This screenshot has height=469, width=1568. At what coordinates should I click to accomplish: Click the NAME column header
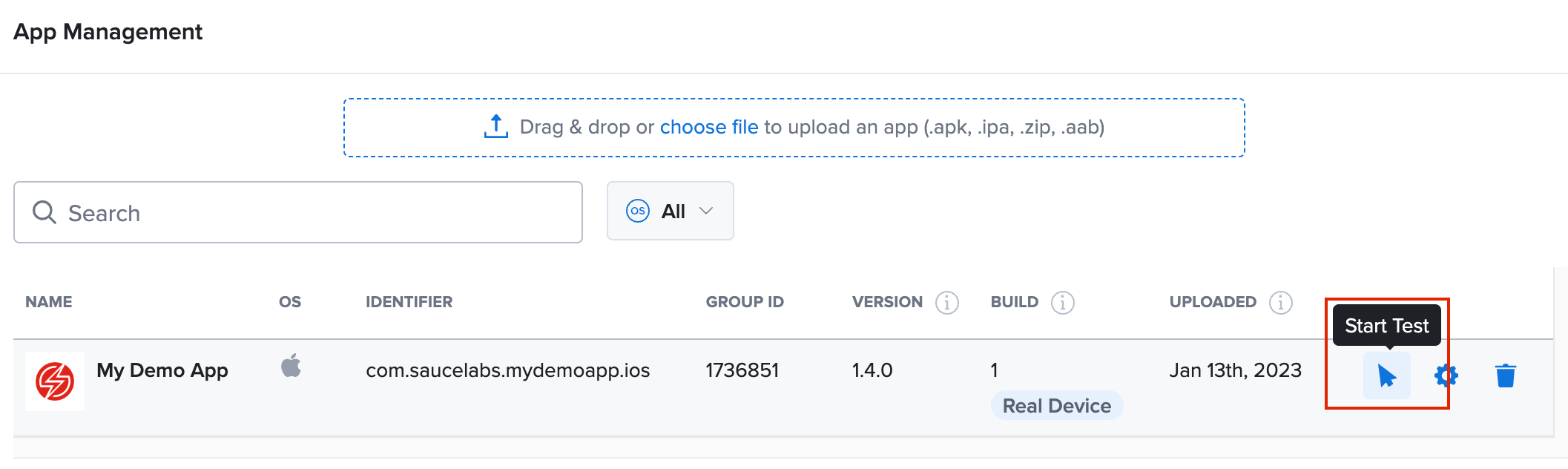(49, 302)
